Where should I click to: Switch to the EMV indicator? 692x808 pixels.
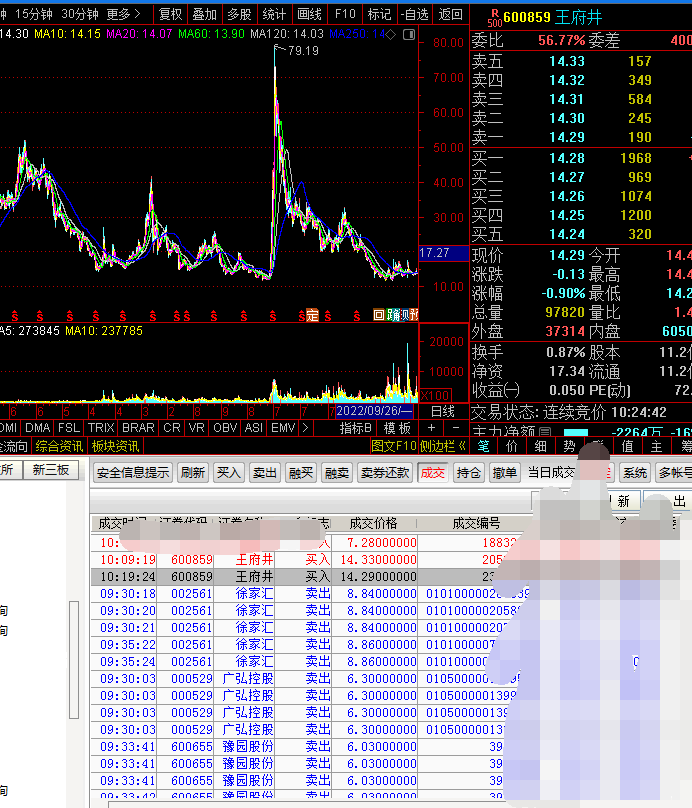[283, 428]
